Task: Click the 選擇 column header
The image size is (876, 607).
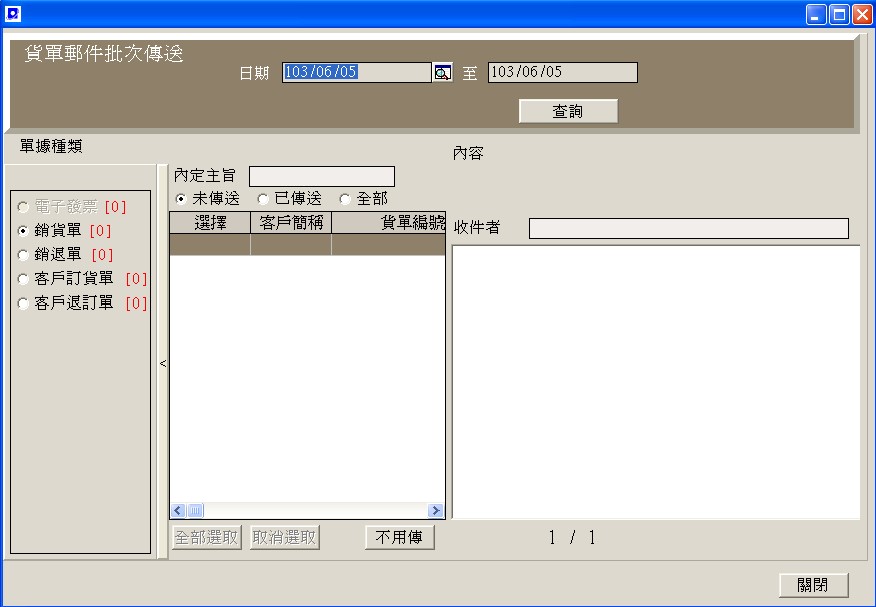Action: click(x=210, y=223)
